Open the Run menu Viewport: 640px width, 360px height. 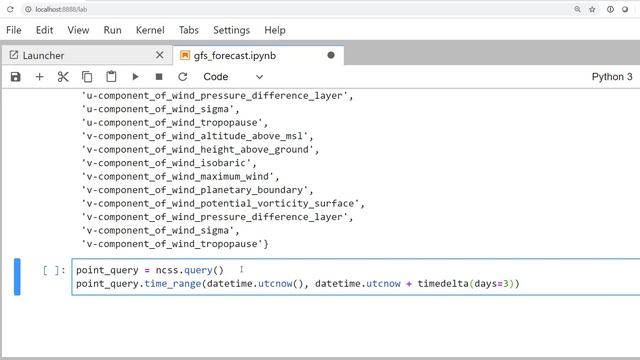pyautogui.click(x=112, y=30)
